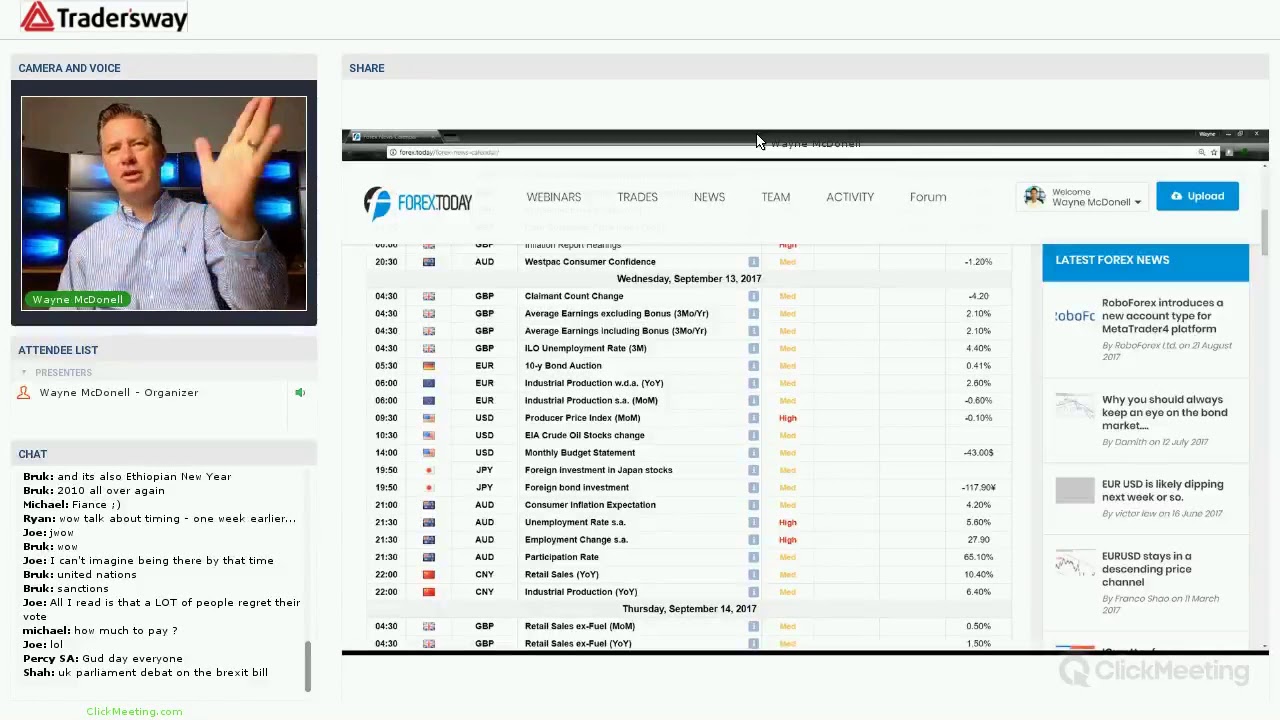
Task: Open info icon for Retail Sales (YoY)
Action: pos(754,575)
